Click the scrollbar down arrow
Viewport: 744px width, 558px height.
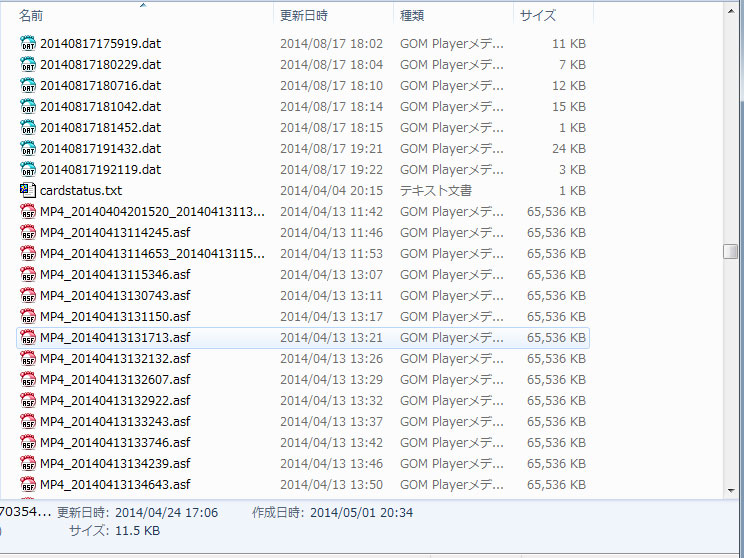(x=731, y=491)
